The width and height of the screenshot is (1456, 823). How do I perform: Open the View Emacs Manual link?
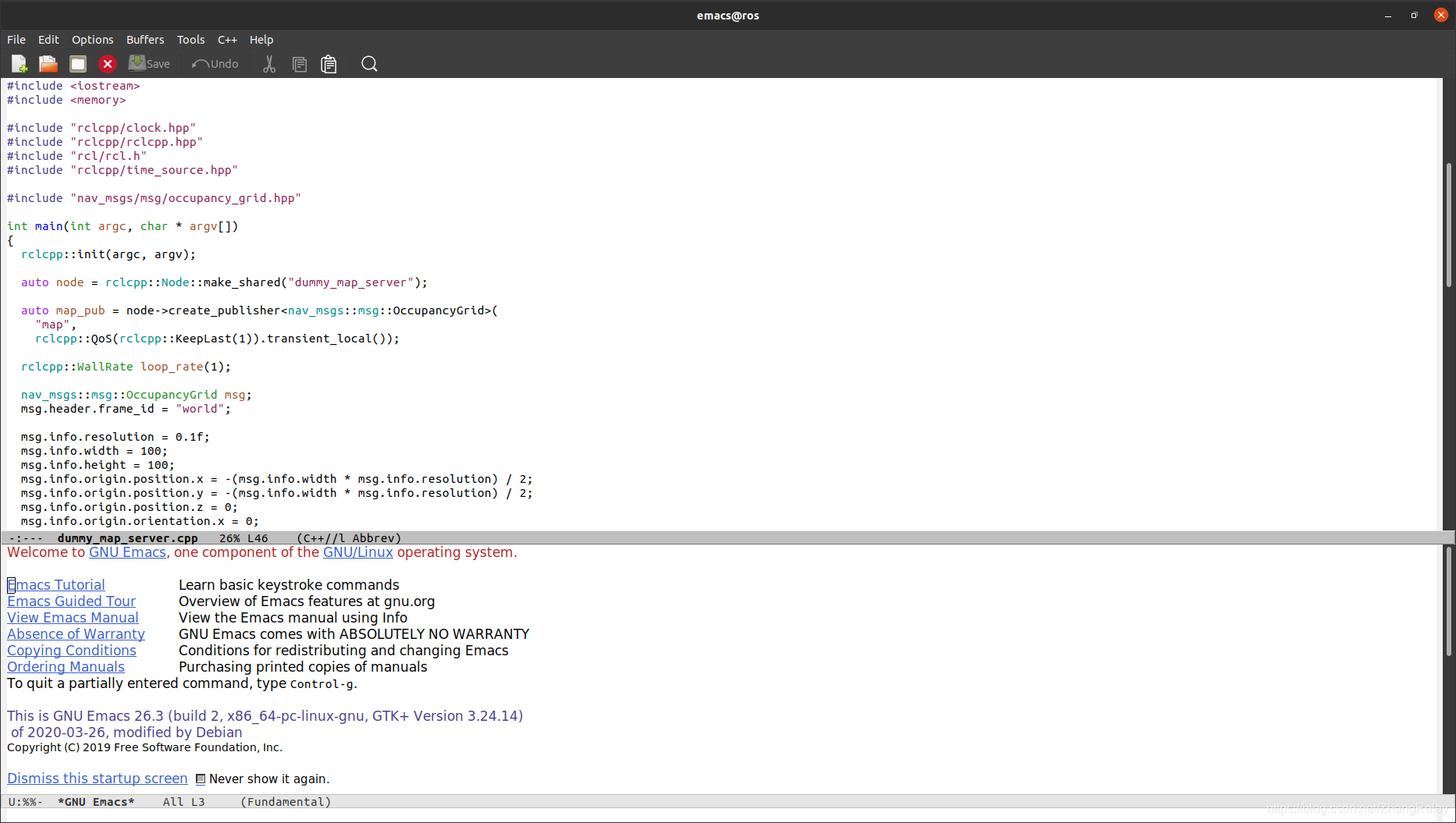(x=73, y=618)
